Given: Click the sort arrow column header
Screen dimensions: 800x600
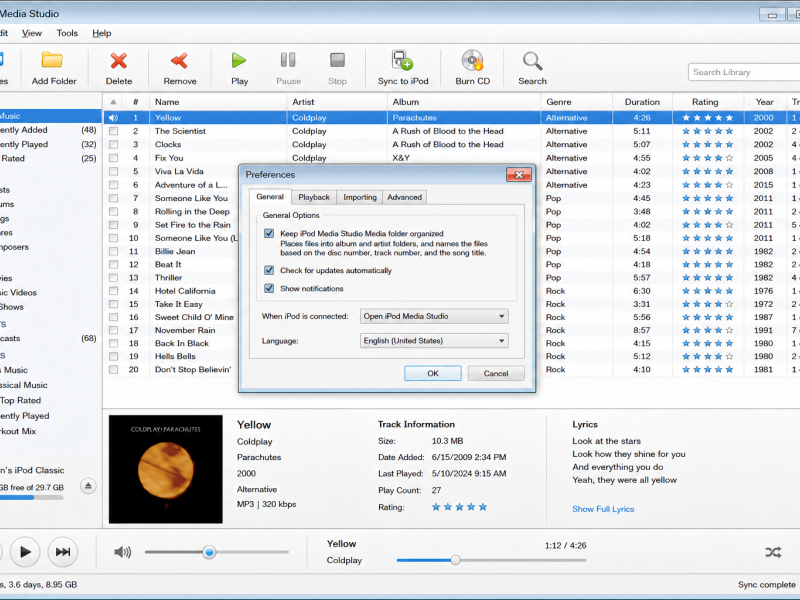Looking at the screenshot, I should pyautogui.click(x=113, y=102).
